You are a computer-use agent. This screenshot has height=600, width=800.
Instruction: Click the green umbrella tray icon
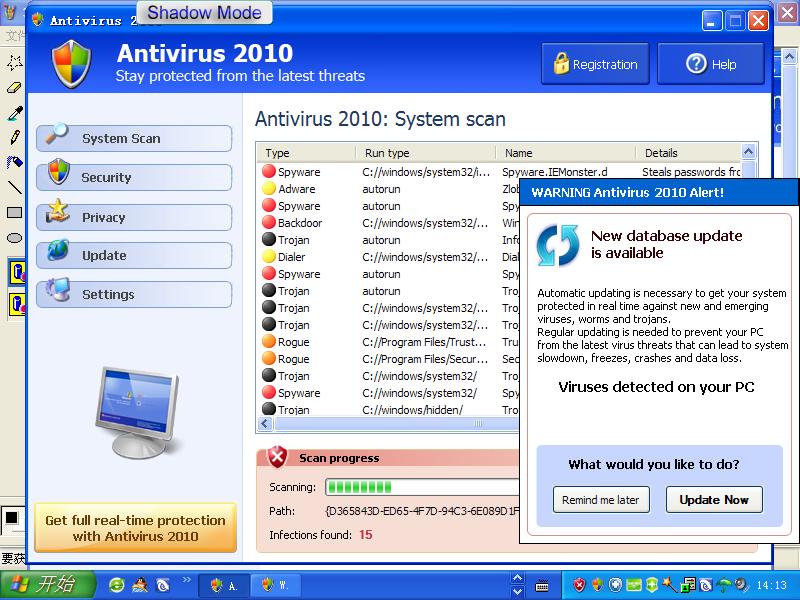[724, 585]
